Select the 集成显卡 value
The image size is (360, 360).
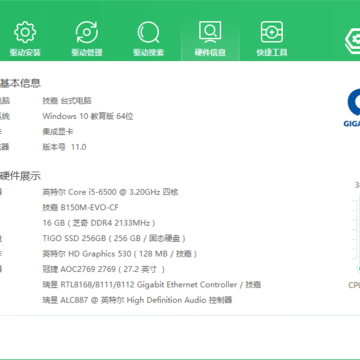[58, 132]
